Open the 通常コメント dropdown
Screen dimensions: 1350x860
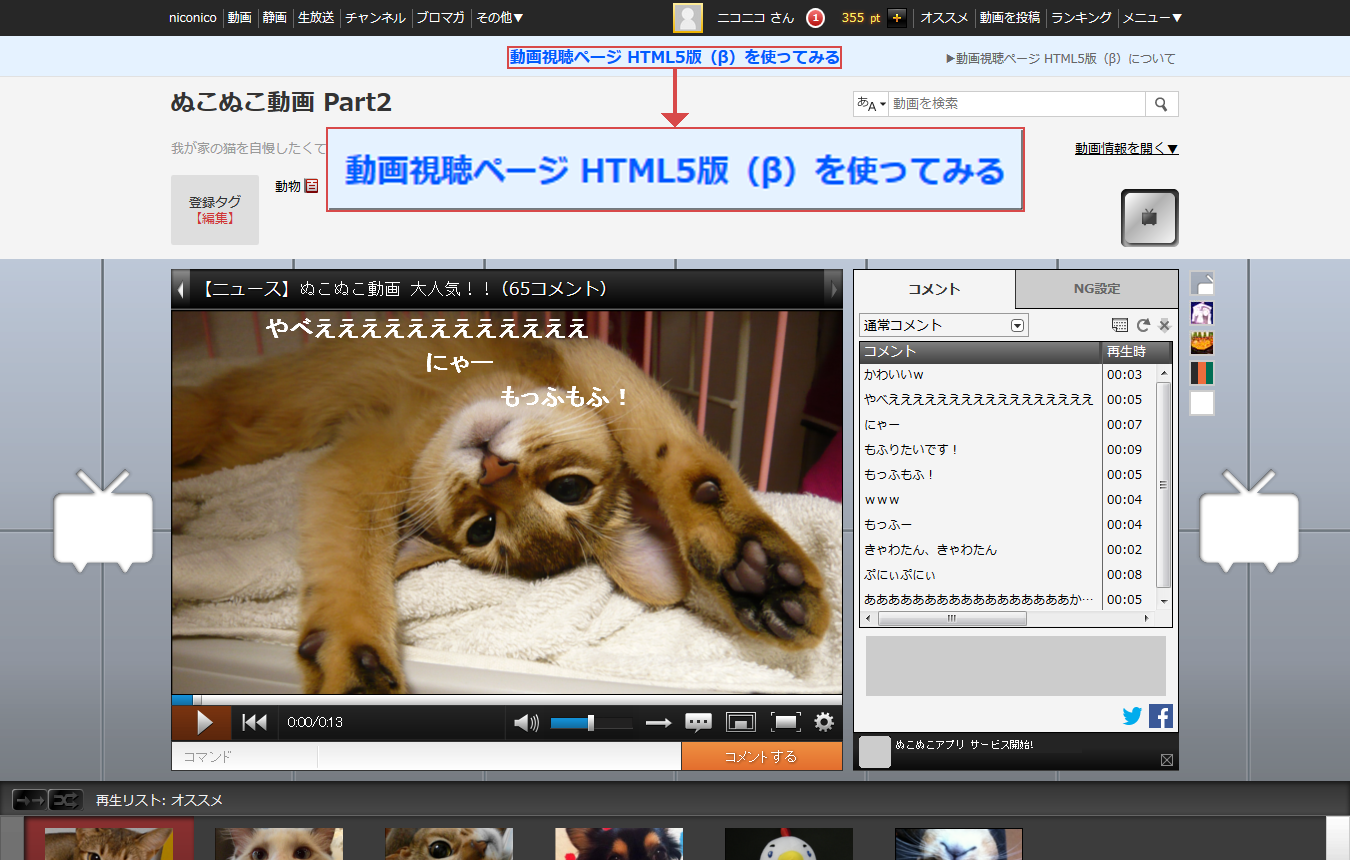click(943, 325)
